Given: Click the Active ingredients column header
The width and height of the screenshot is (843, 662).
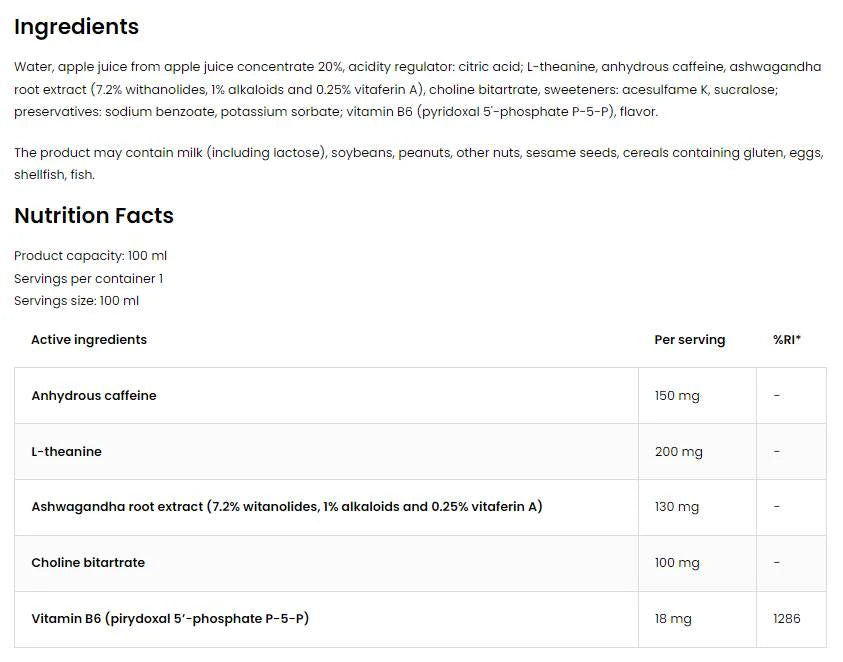Looking at the screenshot, I should point(89,340).
